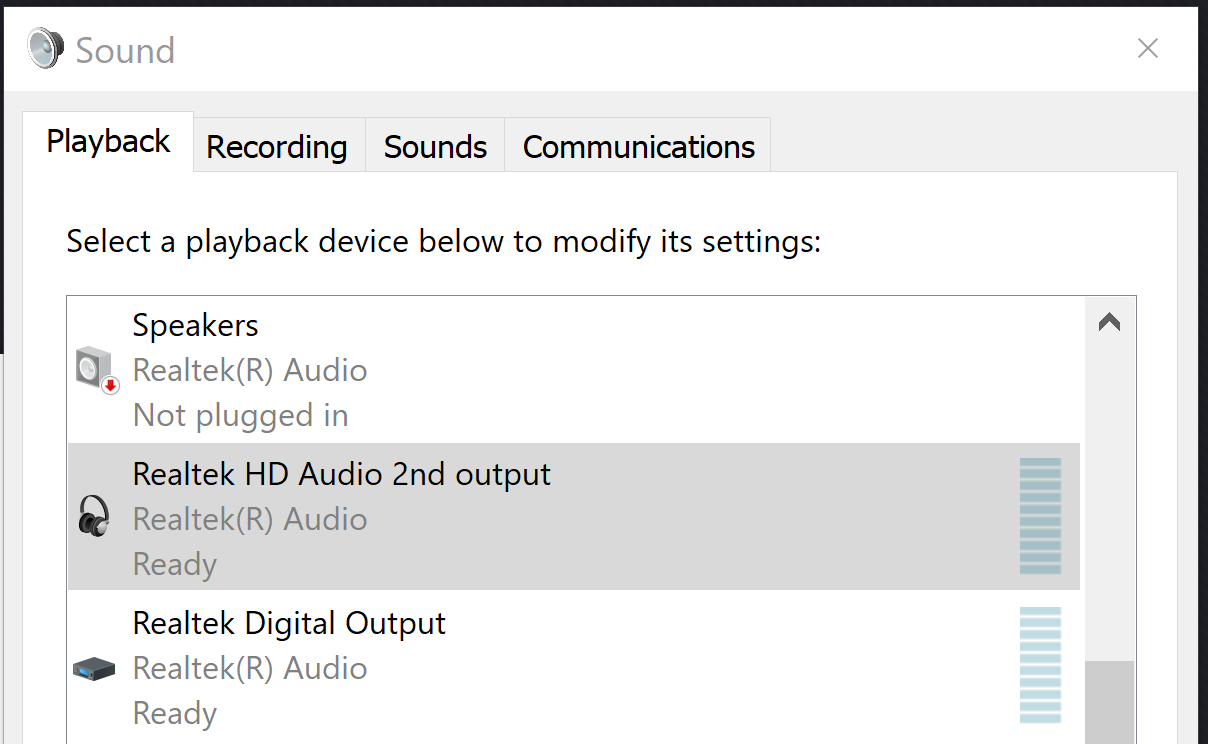Click the Realtek Digital Output device icon

(94, 668)
